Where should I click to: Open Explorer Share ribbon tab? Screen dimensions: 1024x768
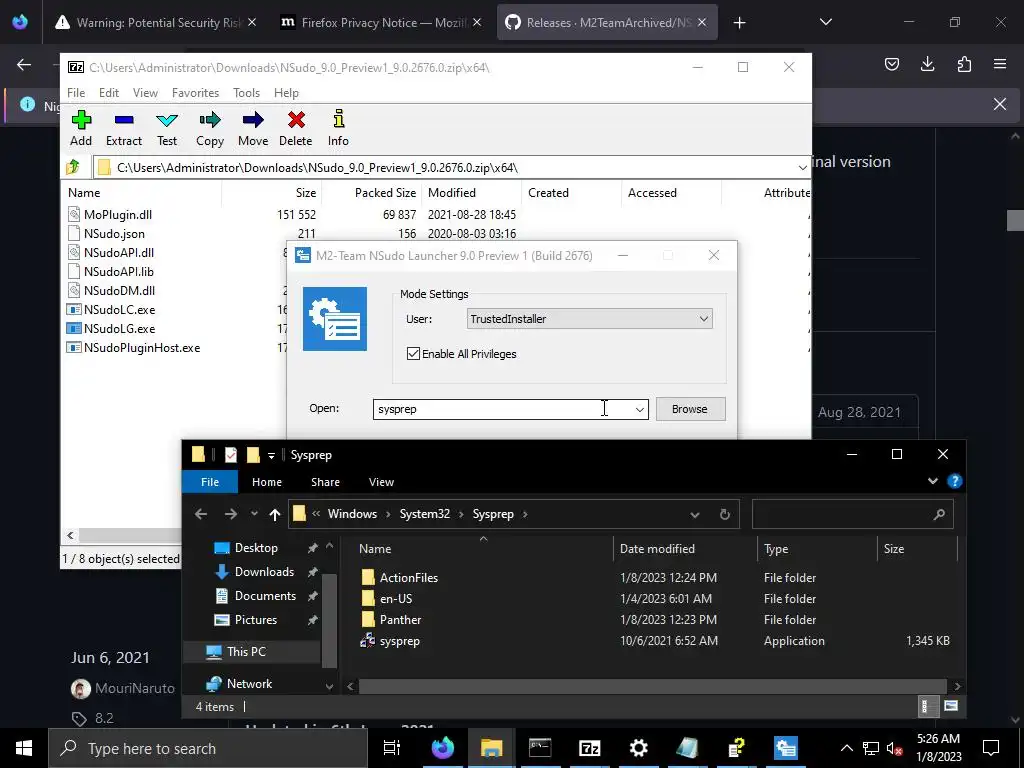click(325, 482)
